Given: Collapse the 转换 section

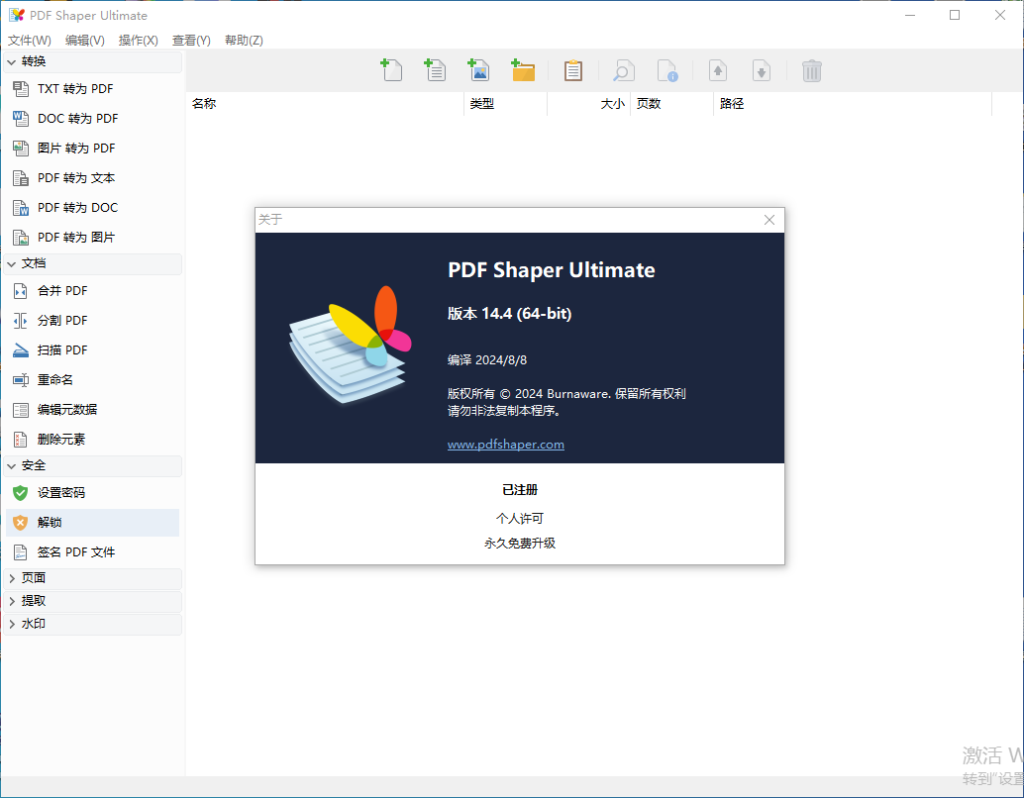Looking at the screenshot, I should (12, 61).
